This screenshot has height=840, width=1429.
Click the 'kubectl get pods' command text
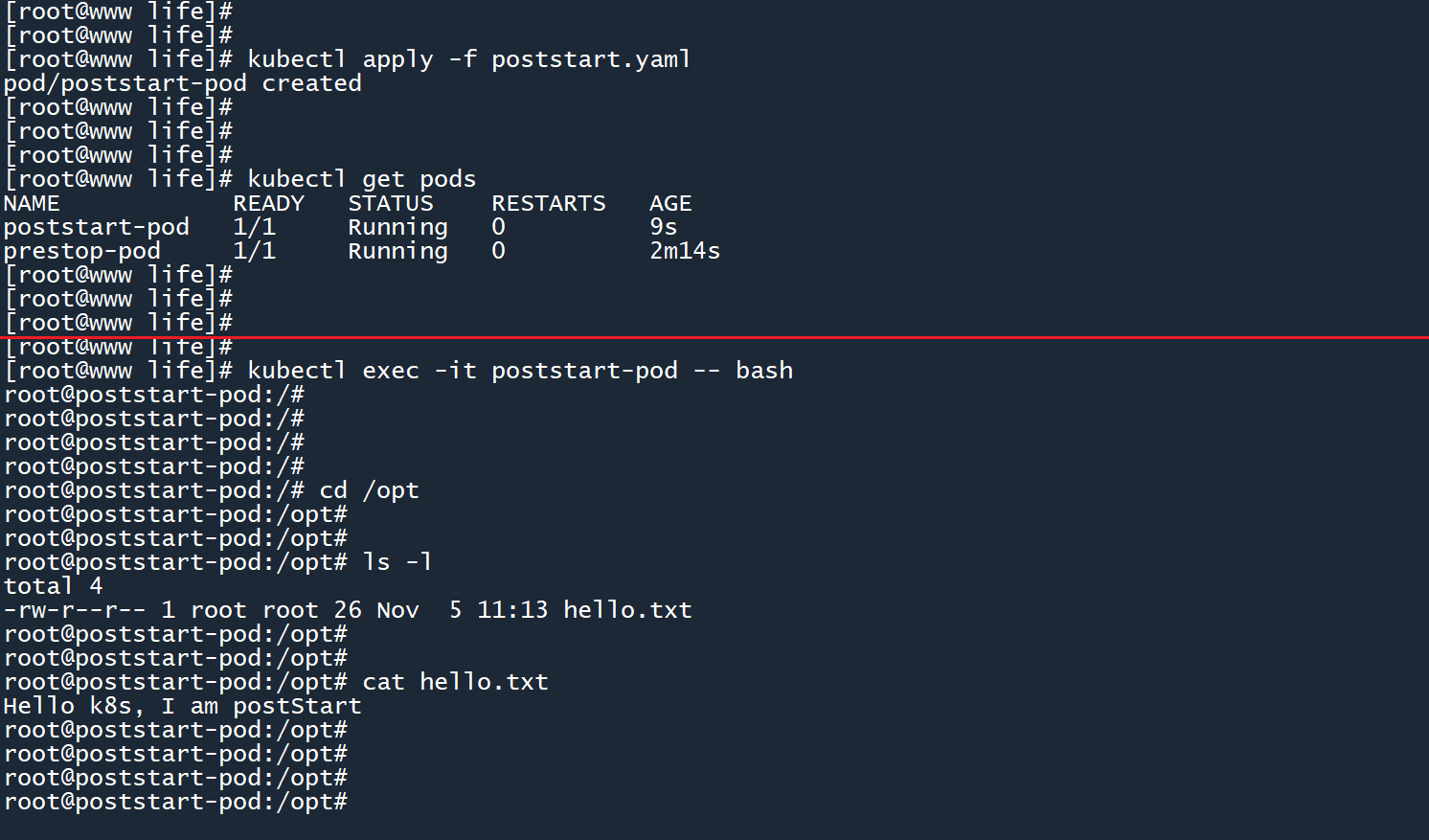pyautogui.click(x=361, y=179)
